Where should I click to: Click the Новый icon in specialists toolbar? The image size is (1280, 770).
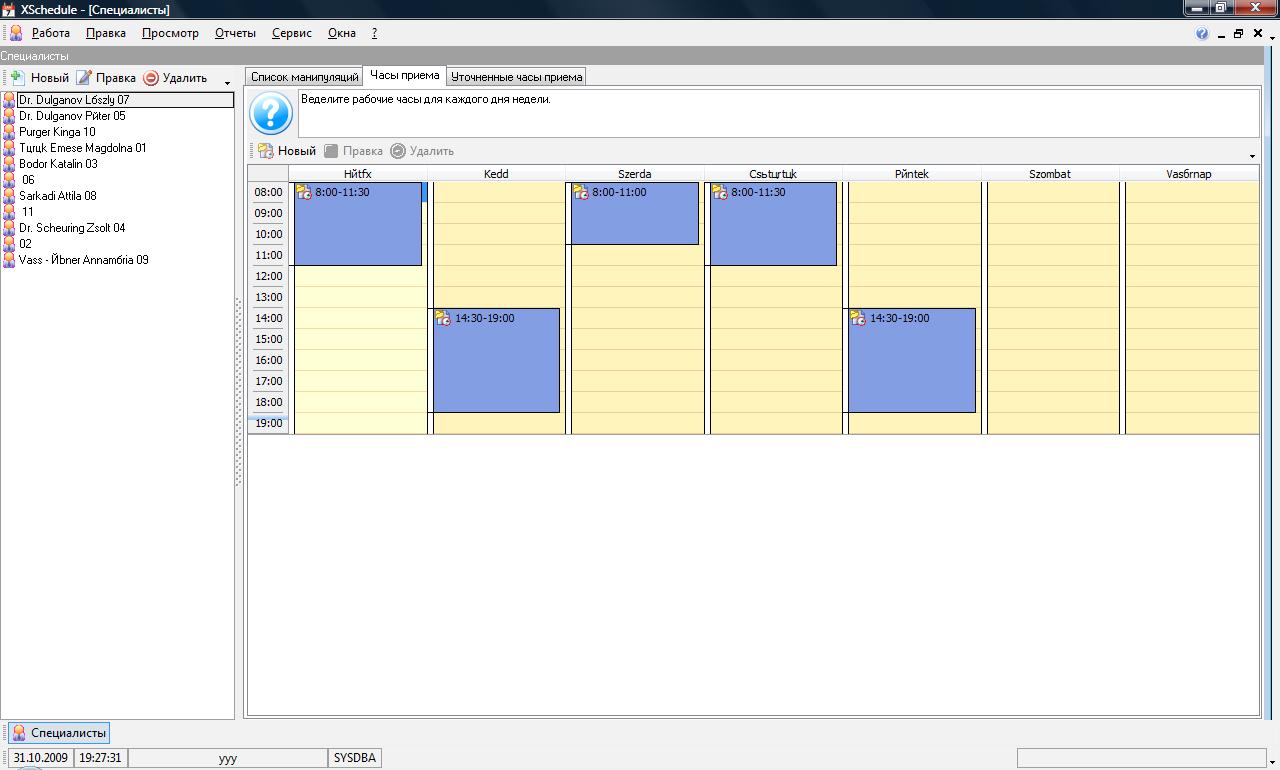(17, 77)
